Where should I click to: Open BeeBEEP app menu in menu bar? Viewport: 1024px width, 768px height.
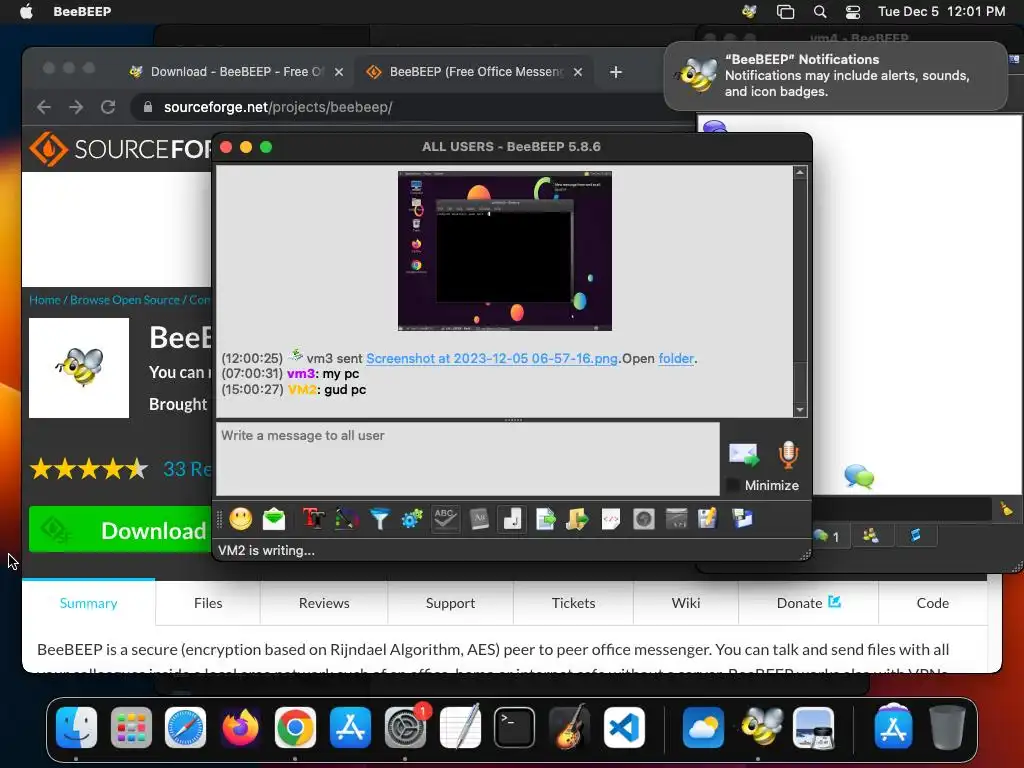click(82, 11)
